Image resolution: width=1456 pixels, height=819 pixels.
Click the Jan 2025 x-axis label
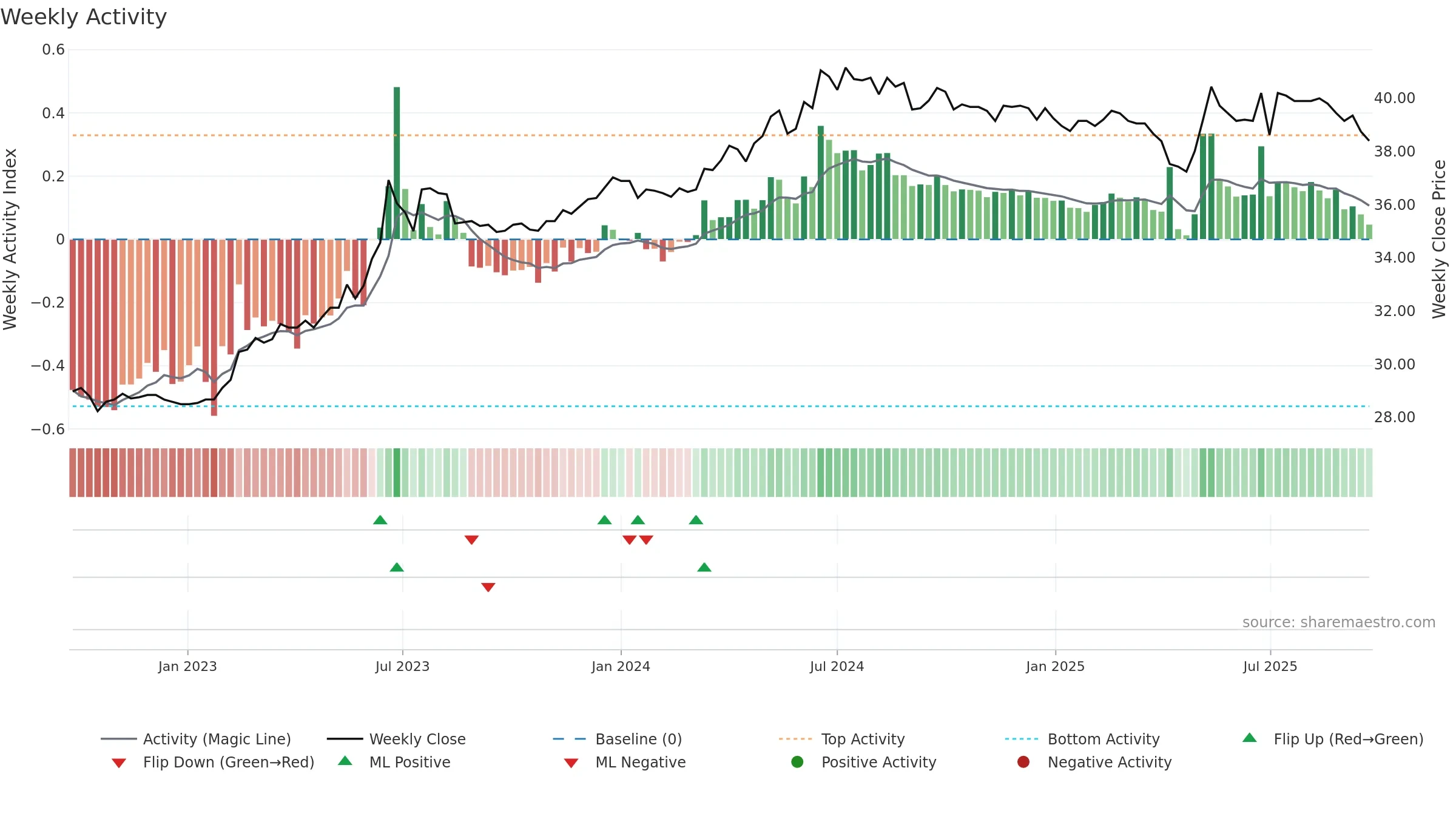click(1055, 666)
